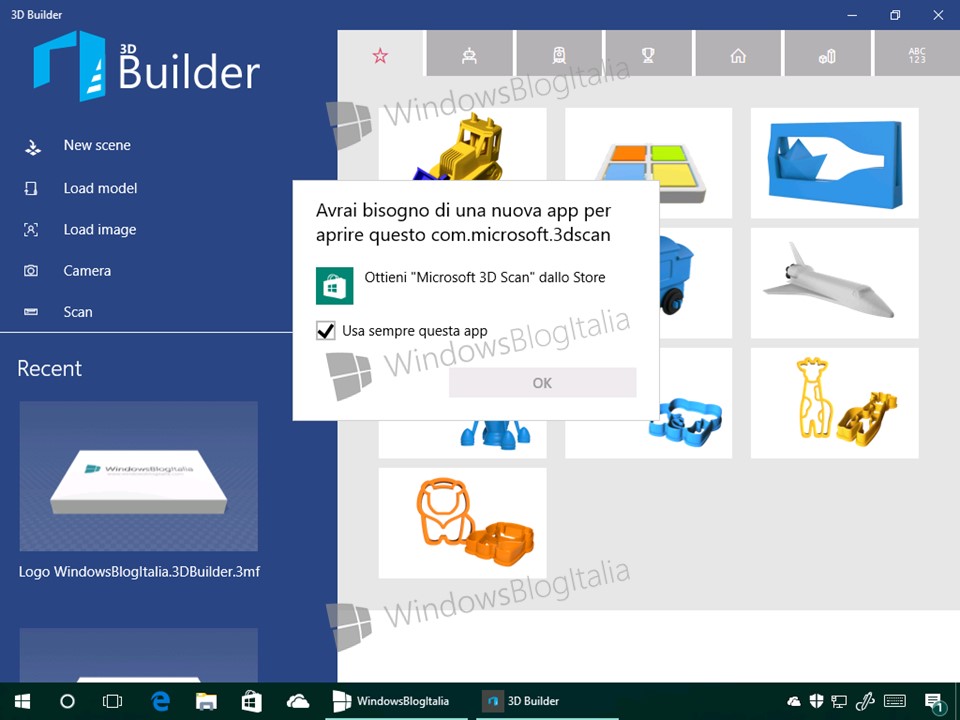Open the Logo WindowsBlogItalia recent model thumbnail
Image resolution: width=960 pixels, height=720 pixels.
[x=138, y=476]
